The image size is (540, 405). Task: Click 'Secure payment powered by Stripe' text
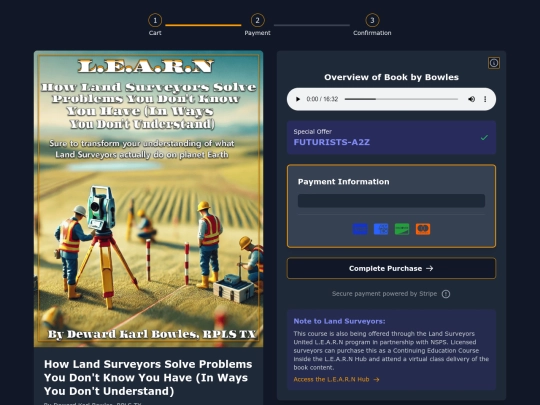[x=384, y=294]
